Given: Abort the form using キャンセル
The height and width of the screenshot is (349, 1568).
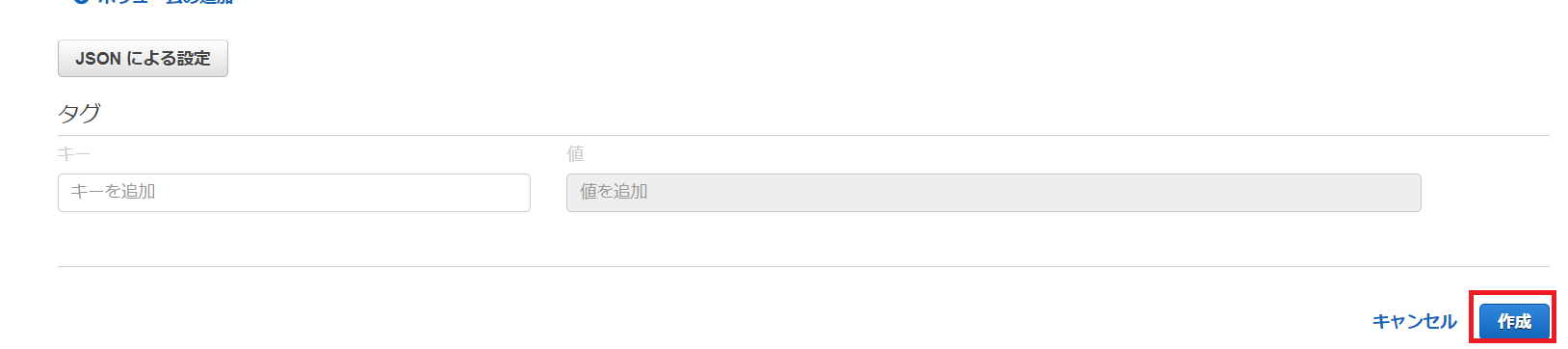Looking at the screenshot, I should pos(1414,321).
